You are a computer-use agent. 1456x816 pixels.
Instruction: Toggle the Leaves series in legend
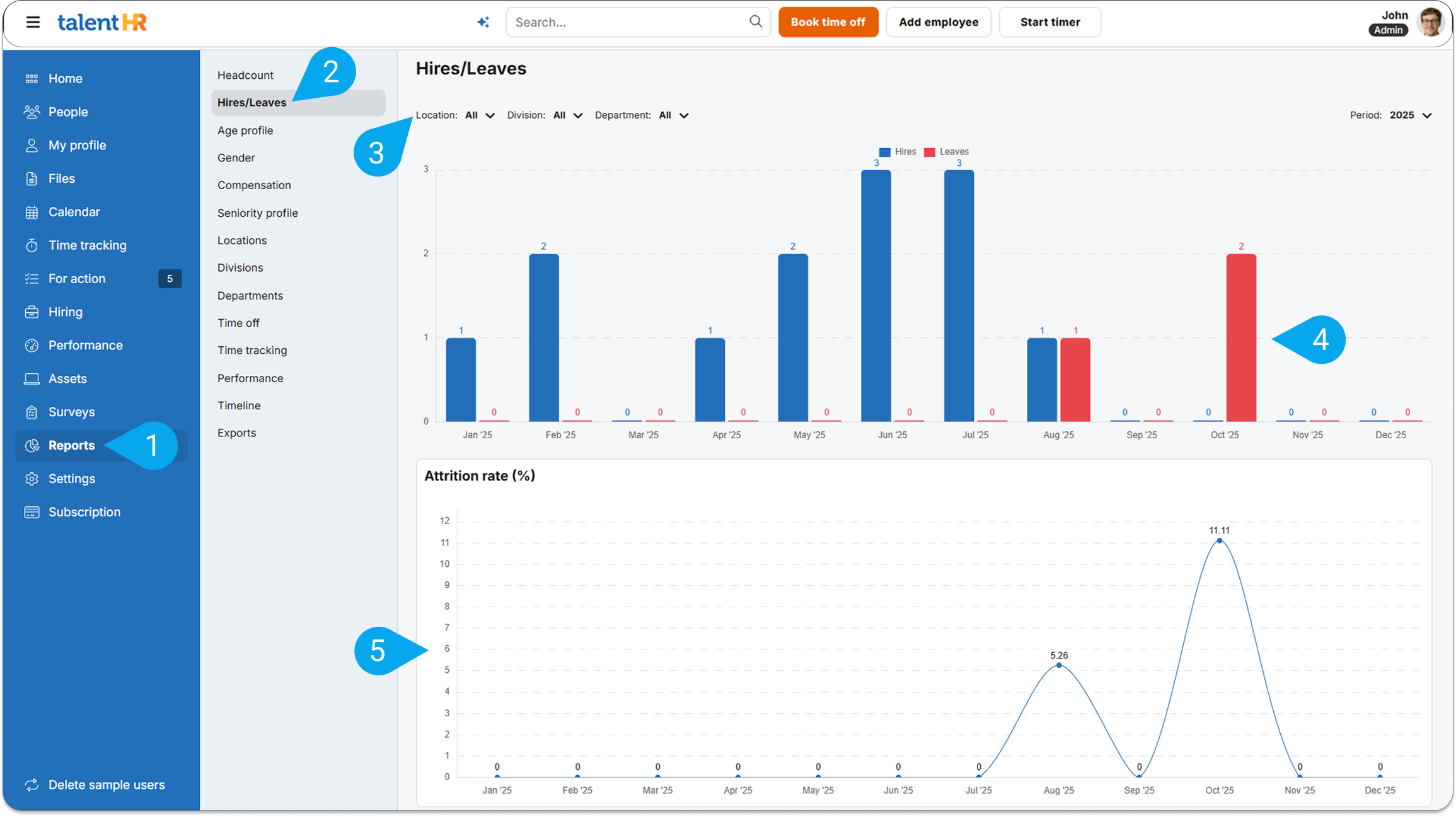946,152
